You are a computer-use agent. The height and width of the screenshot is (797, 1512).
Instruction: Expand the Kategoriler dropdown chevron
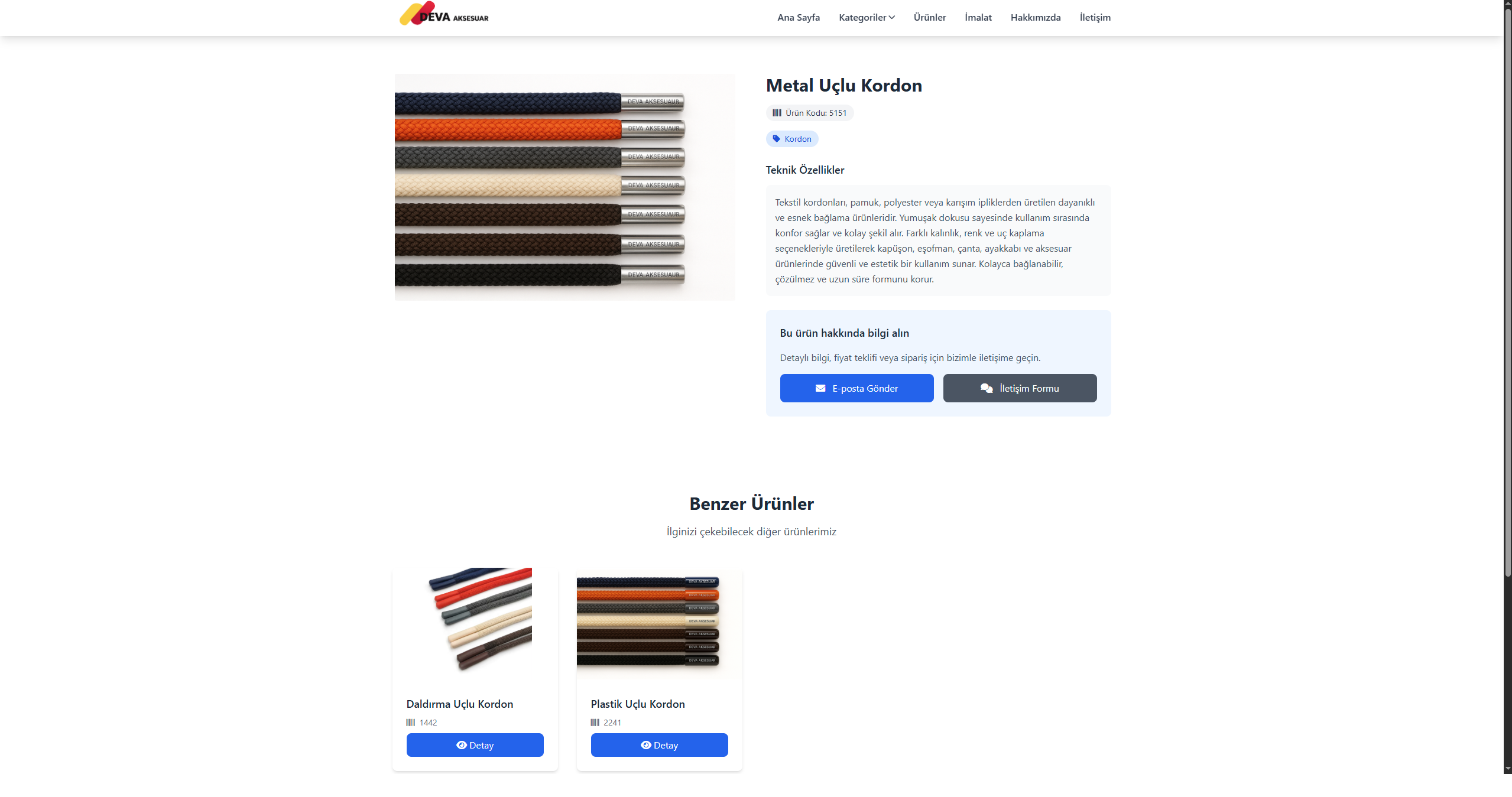[x=891, y=18]
